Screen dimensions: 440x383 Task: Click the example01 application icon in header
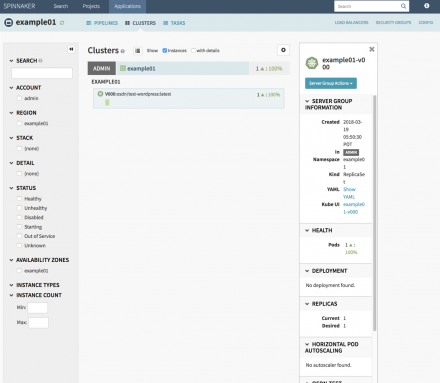[8, 23]
